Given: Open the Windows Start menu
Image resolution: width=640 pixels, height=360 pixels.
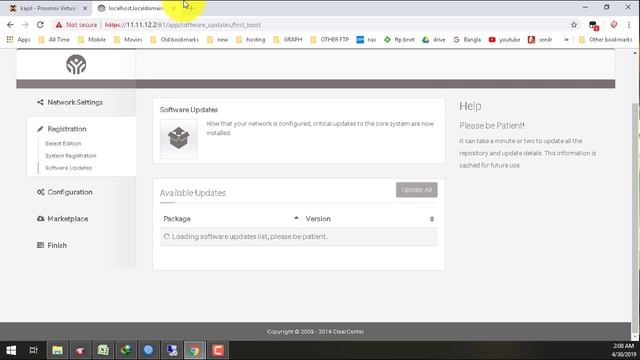Looking at the screenshot, I should pyautogui.click(x=11, y=350).
